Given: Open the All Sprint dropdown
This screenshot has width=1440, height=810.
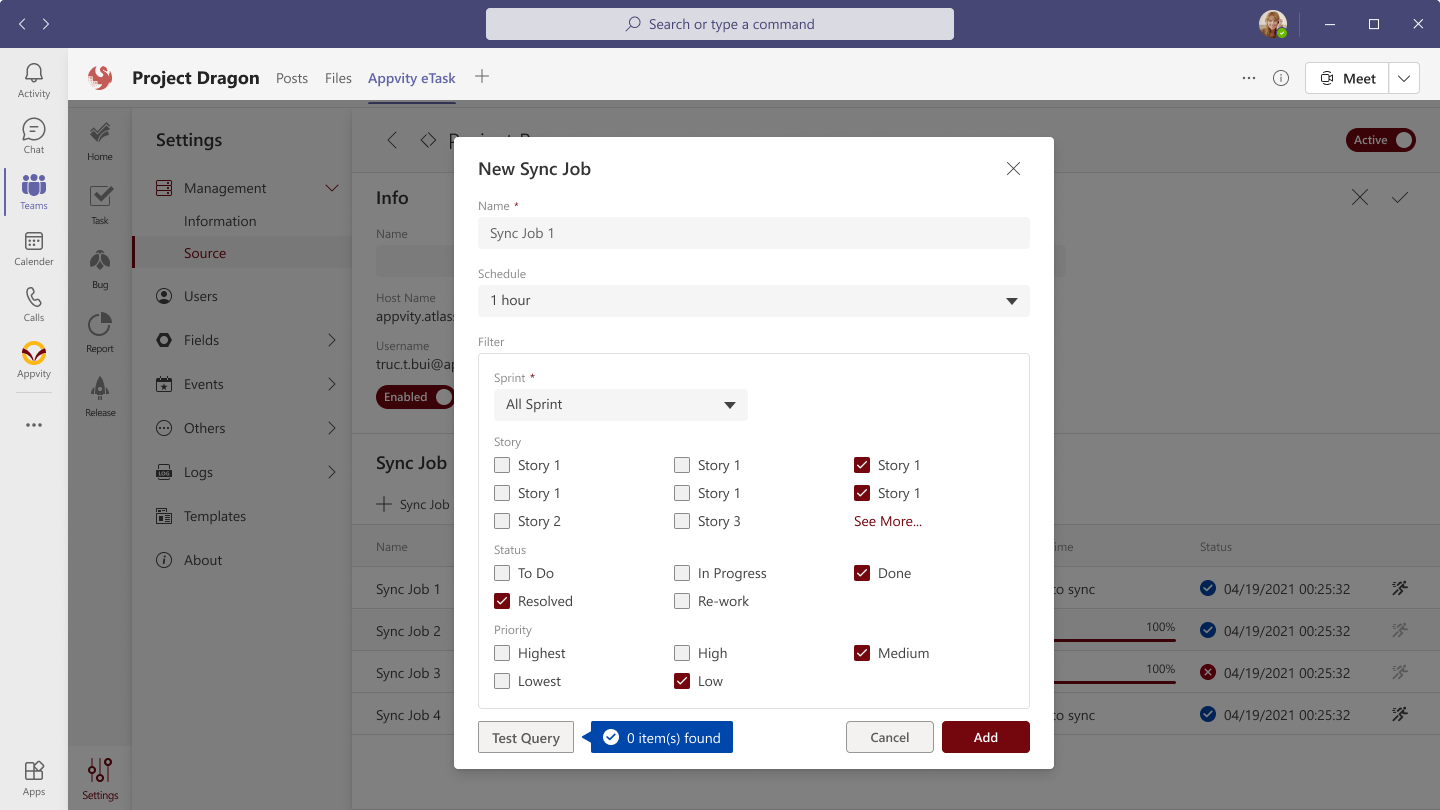Looking at the screenshot, I should pyautogui.click(x=620, y=405).
